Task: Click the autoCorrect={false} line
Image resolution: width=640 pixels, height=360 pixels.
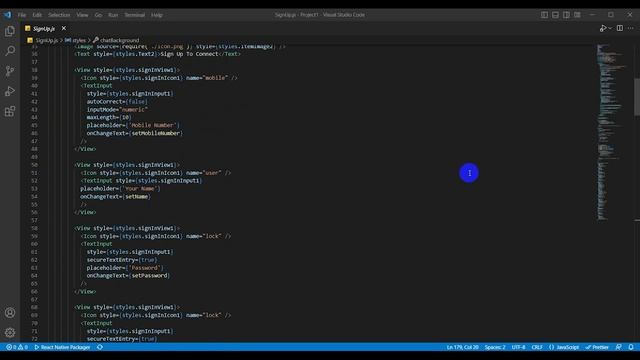Action: (117, 102)
